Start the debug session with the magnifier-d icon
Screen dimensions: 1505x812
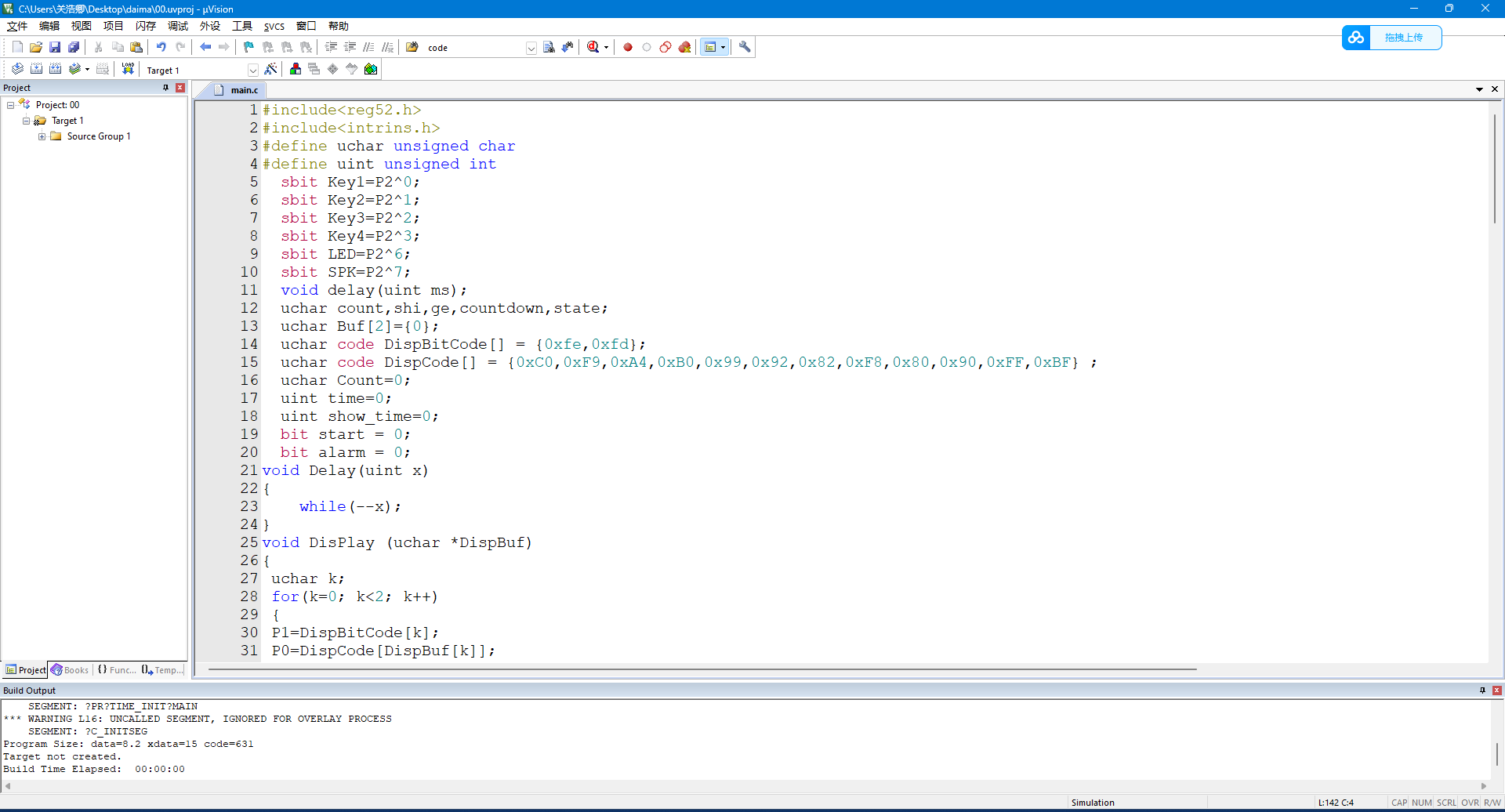coord(593,47)
